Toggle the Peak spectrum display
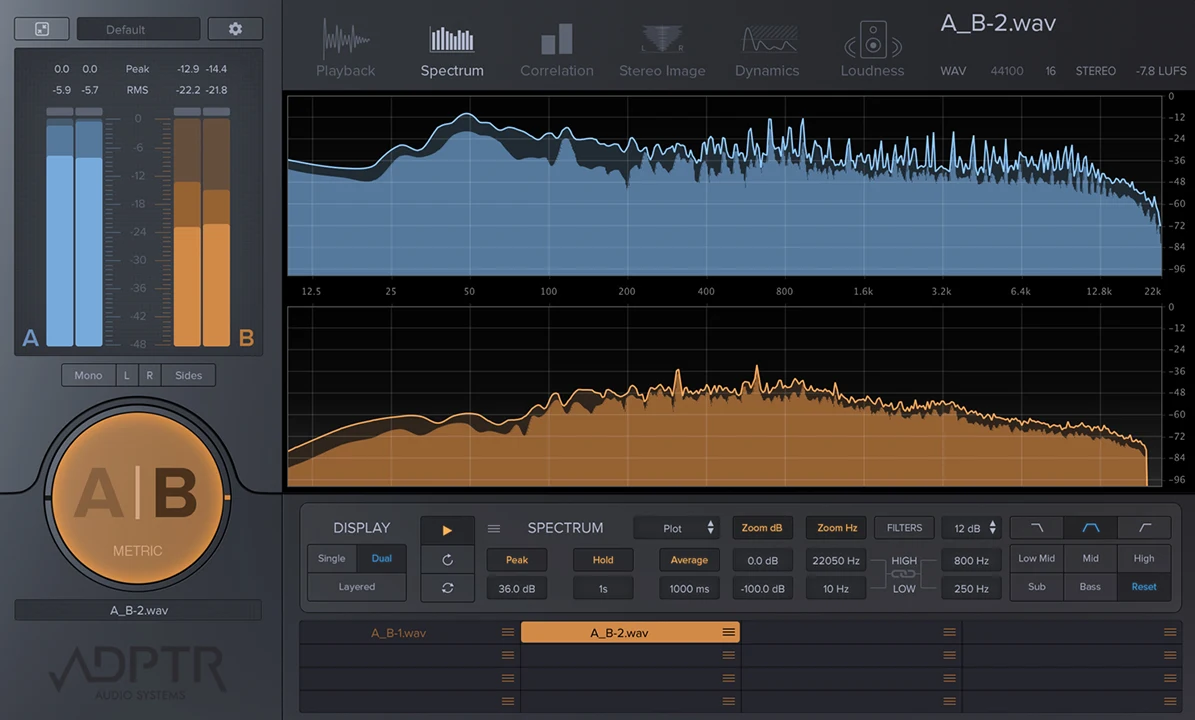Screen dimensions: 1195x720 tap(517, 560)
